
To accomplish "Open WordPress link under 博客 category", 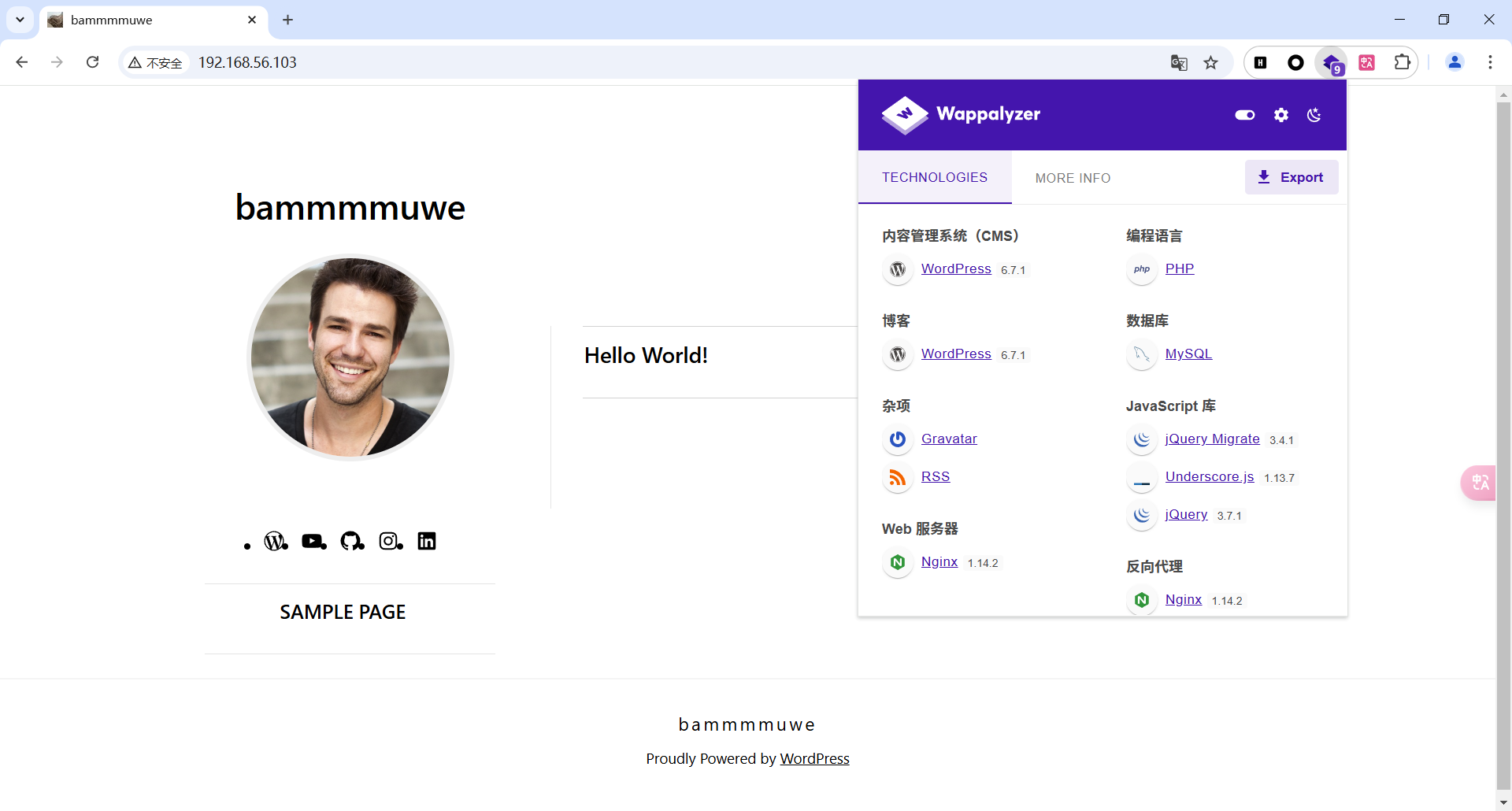I will (x=956, y=354).
